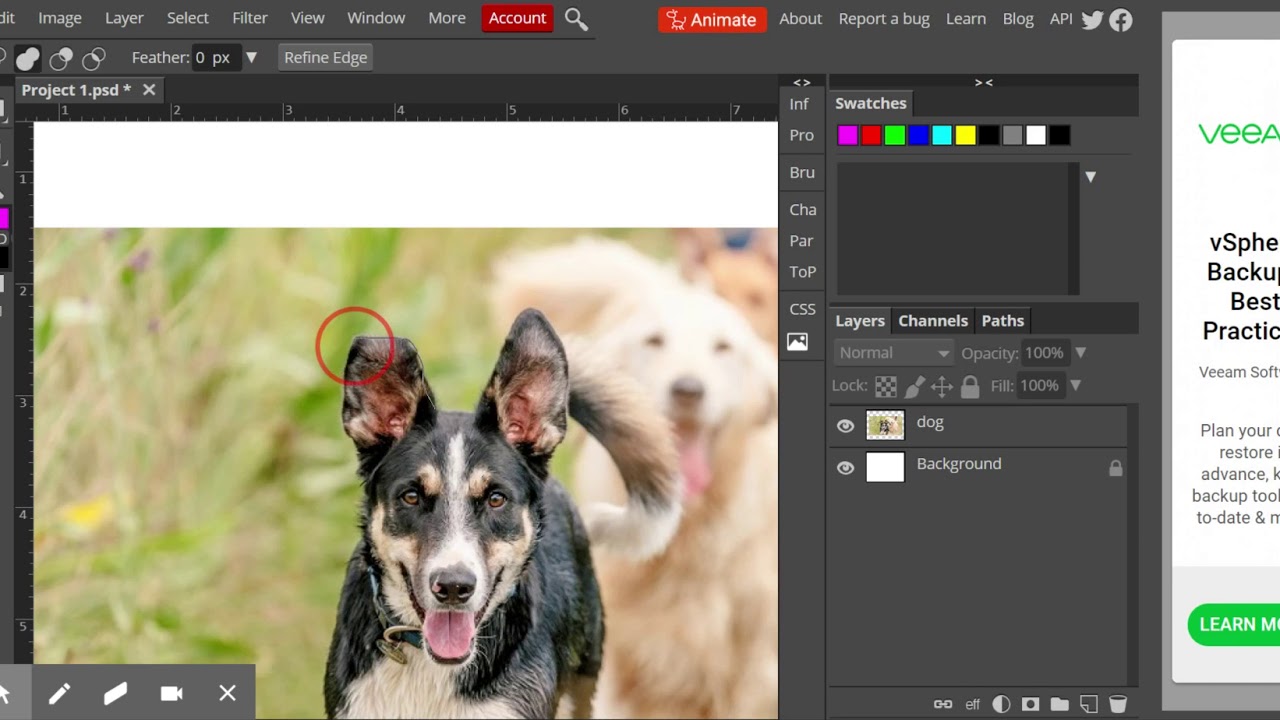
Task: Click the Account button
Action: click(x=518, y=18)
